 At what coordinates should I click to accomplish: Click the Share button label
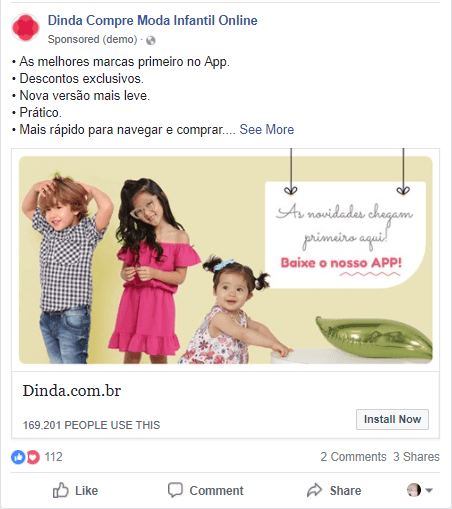point(345,491)
